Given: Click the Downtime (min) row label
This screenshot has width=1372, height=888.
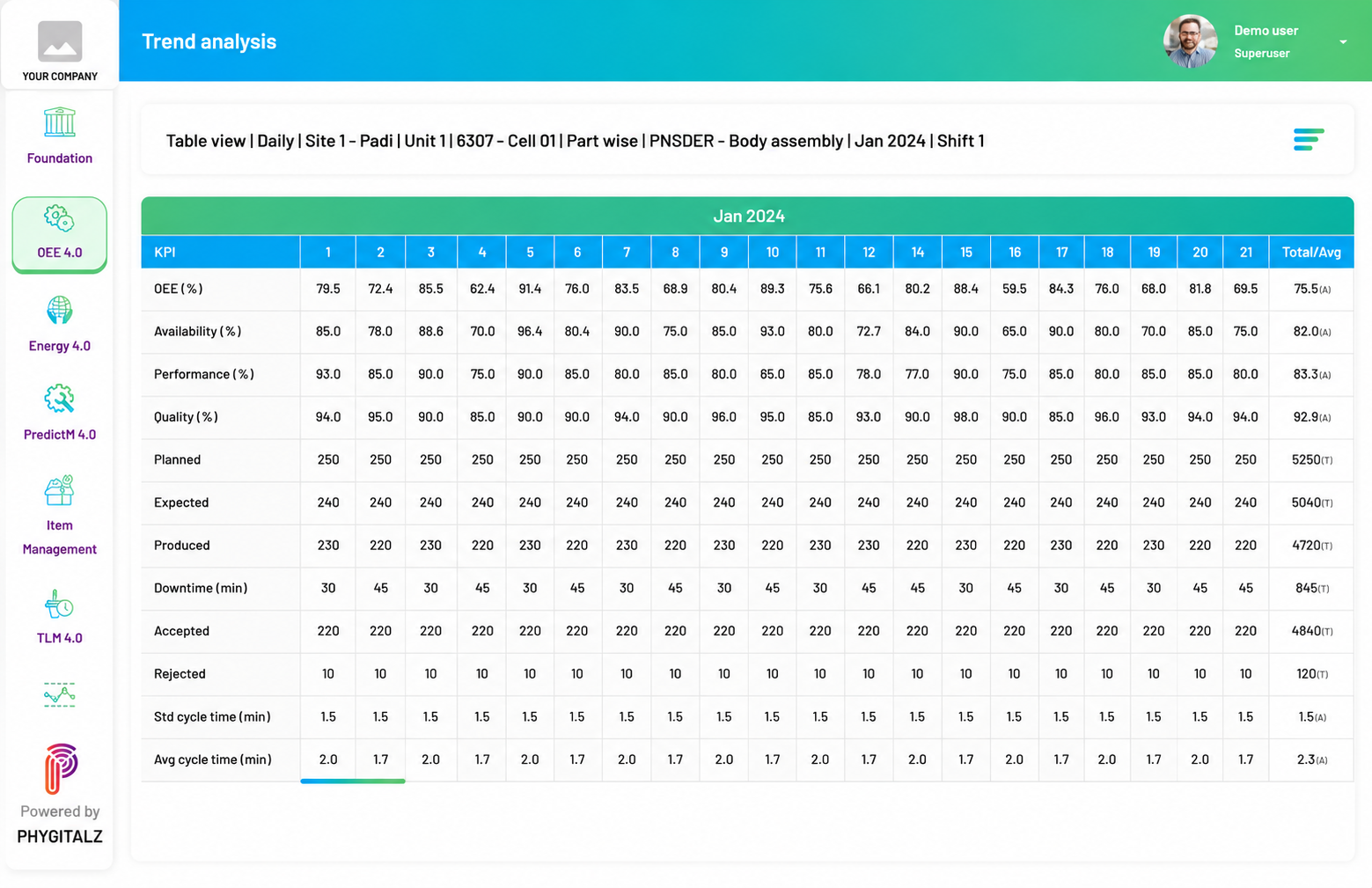Looking at the screenshot, I should [201, 588].
